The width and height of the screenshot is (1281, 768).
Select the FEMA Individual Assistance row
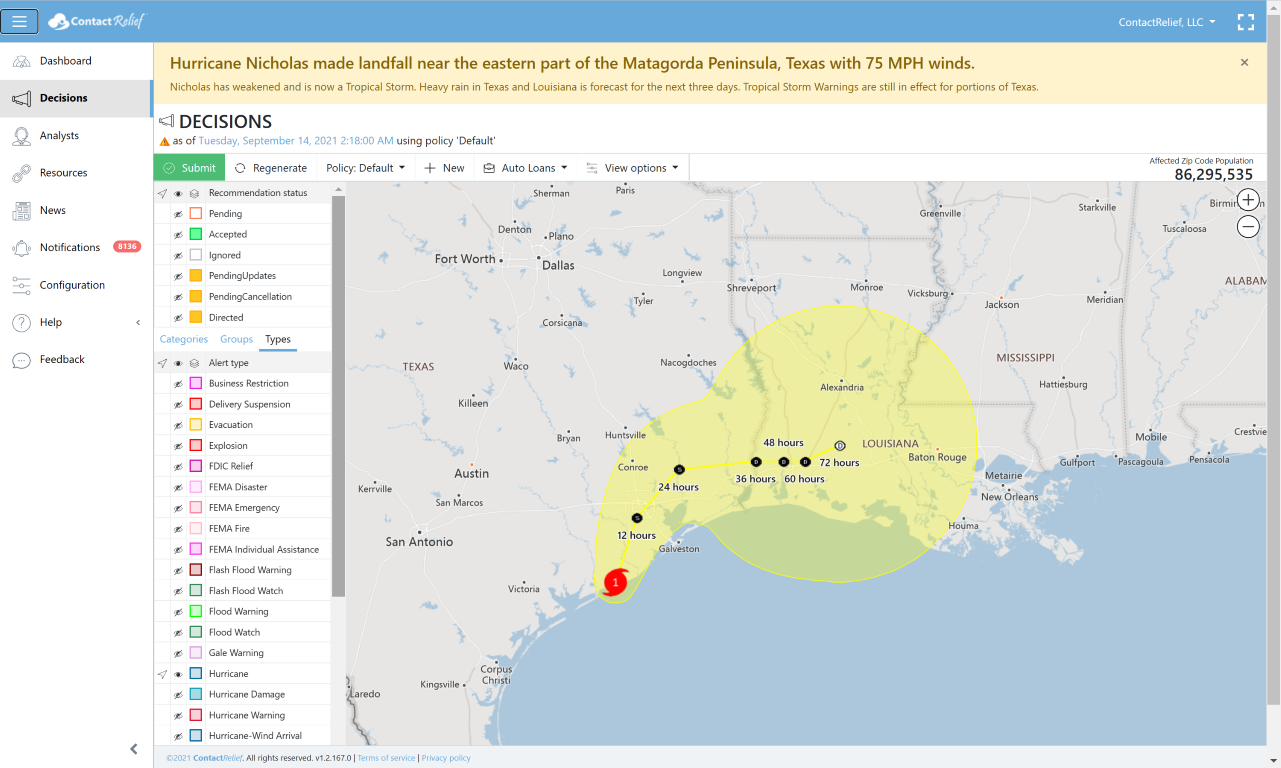(242, 549)
